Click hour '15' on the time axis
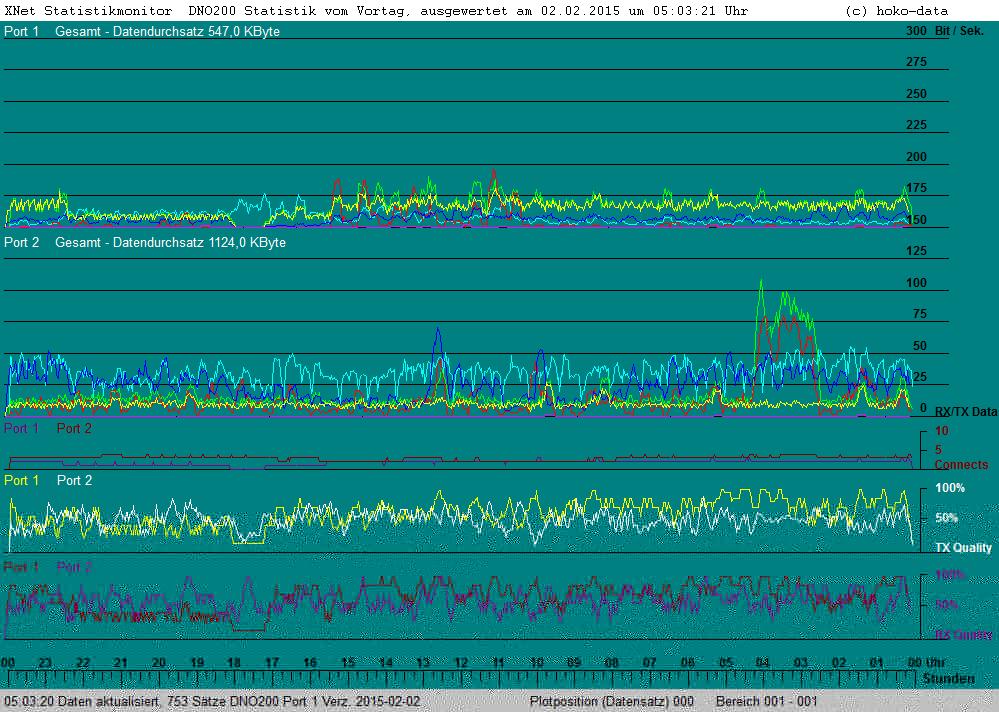The width and height of the screenshot is (999, 712). (x=348, y=662)
